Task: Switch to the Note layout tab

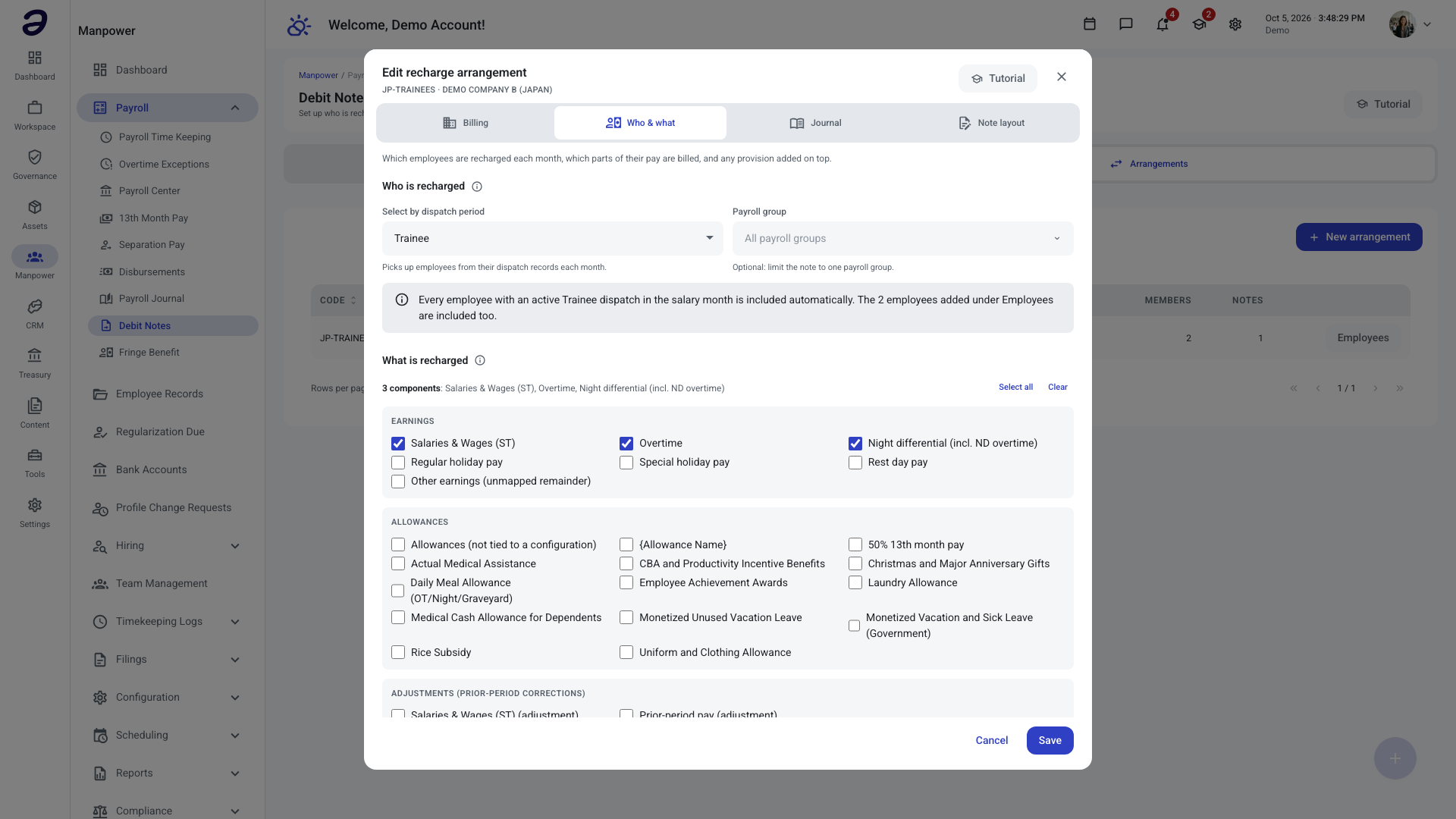Action: (x=991, y=123)
